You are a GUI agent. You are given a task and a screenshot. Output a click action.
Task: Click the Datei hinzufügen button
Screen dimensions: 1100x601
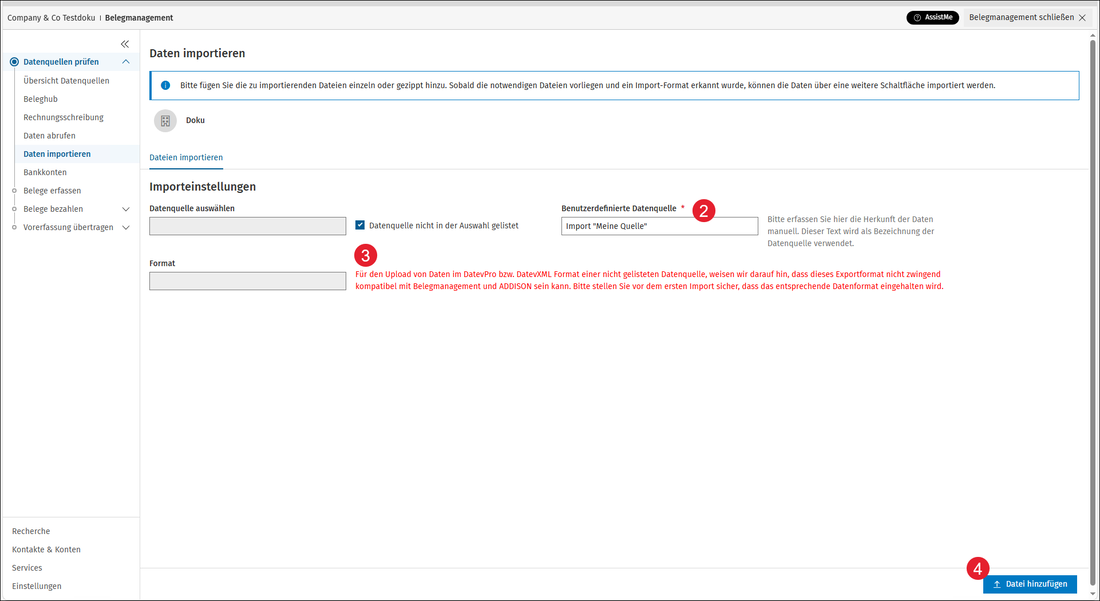coord(1030,584)
